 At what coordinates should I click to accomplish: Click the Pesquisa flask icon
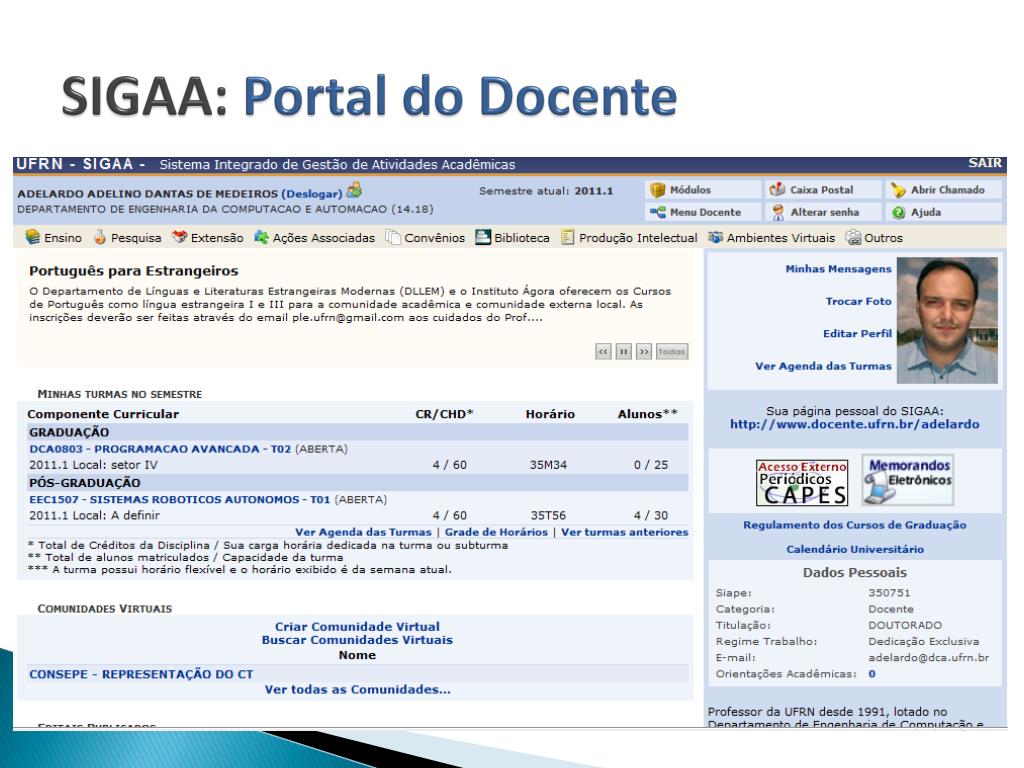coord(100,237)
